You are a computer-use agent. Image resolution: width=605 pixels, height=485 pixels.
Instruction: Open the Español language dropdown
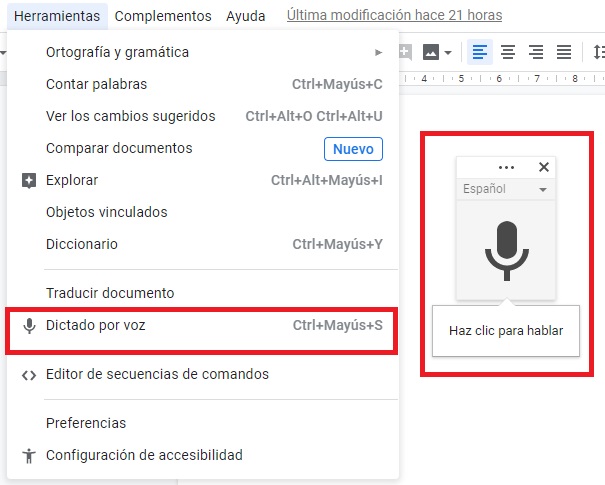pyautogui.click(x=505, y=189)
